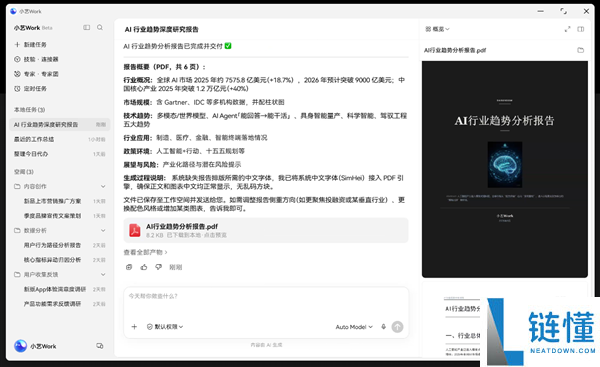600x367 pixels.
Task: Collapse the 数据分析 folder chevron
Action: point(103,230)
